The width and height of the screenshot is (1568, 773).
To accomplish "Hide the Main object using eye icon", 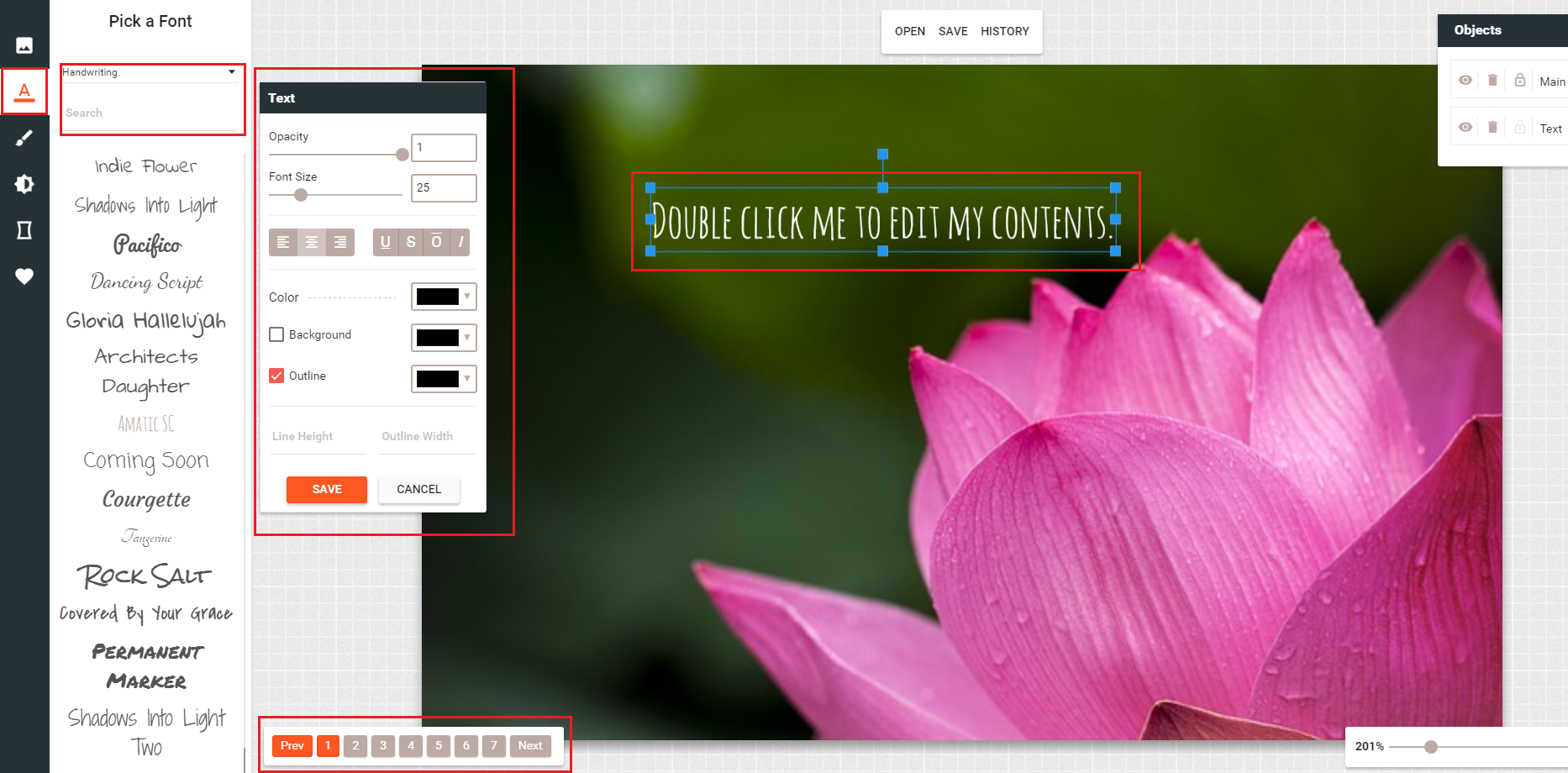I will point(1465,81).
